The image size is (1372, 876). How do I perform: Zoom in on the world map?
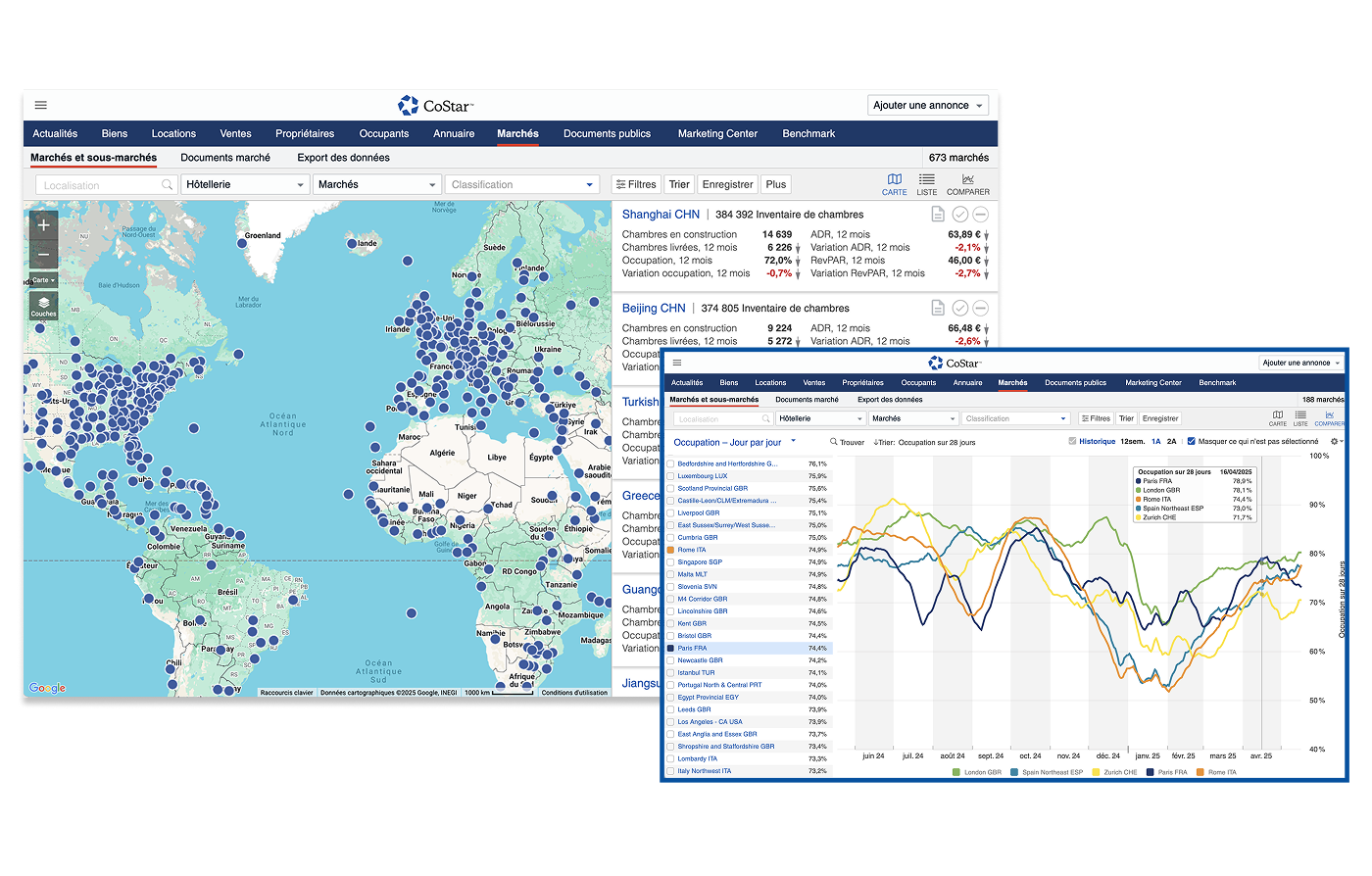point(44,224)
